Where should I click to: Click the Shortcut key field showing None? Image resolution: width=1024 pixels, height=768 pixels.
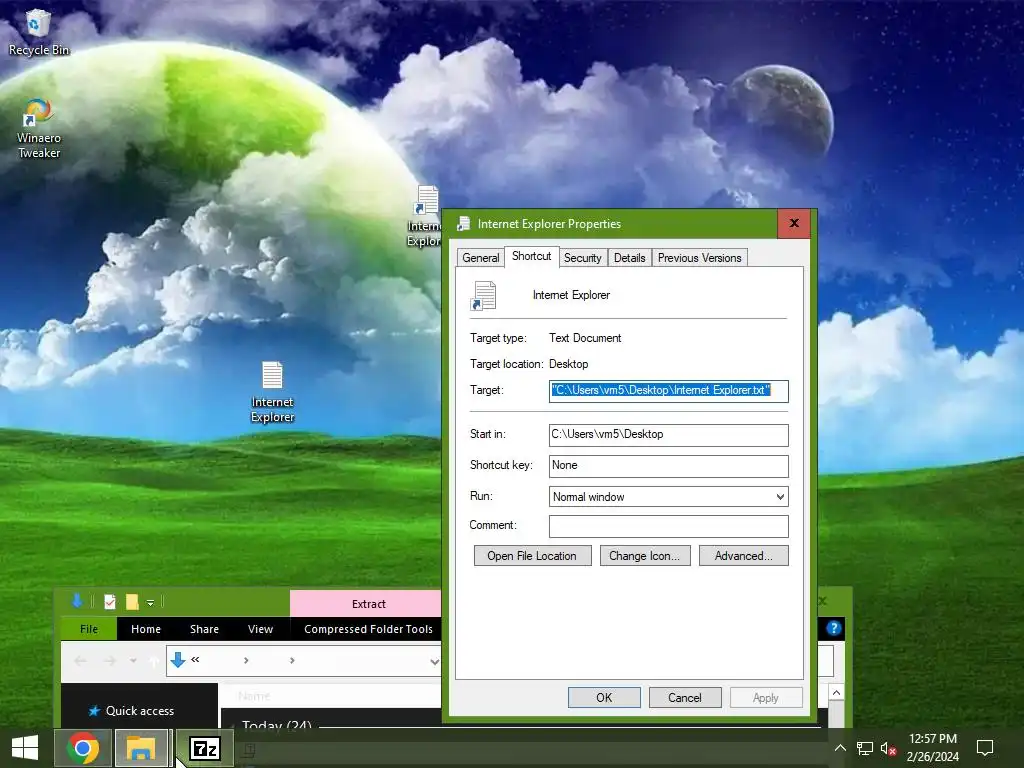pyautogui.click(x=669, y=466)
